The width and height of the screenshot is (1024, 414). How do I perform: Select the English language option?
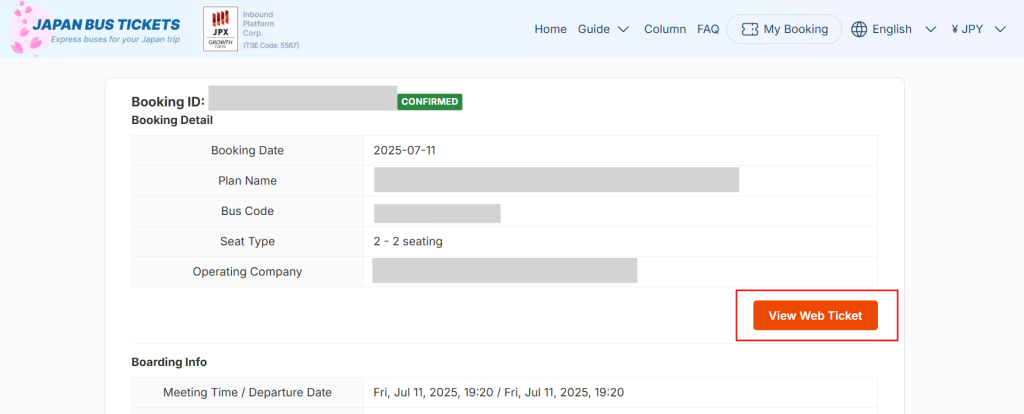892,29
